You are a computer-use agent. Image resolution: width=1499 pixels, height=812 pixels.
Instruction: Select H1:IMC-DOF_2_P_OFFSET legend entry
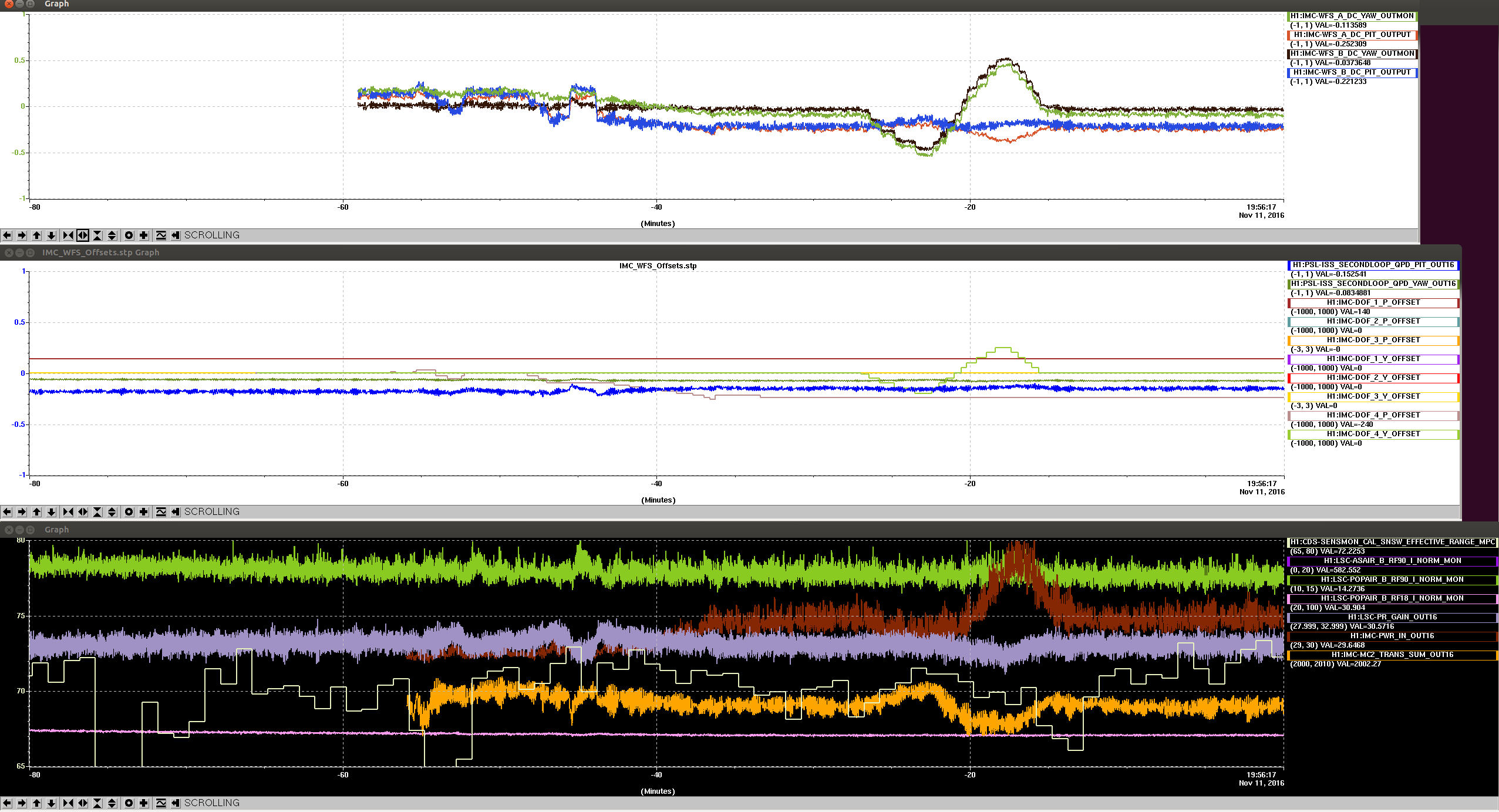pyautogui.click(x=1373, y=322)
